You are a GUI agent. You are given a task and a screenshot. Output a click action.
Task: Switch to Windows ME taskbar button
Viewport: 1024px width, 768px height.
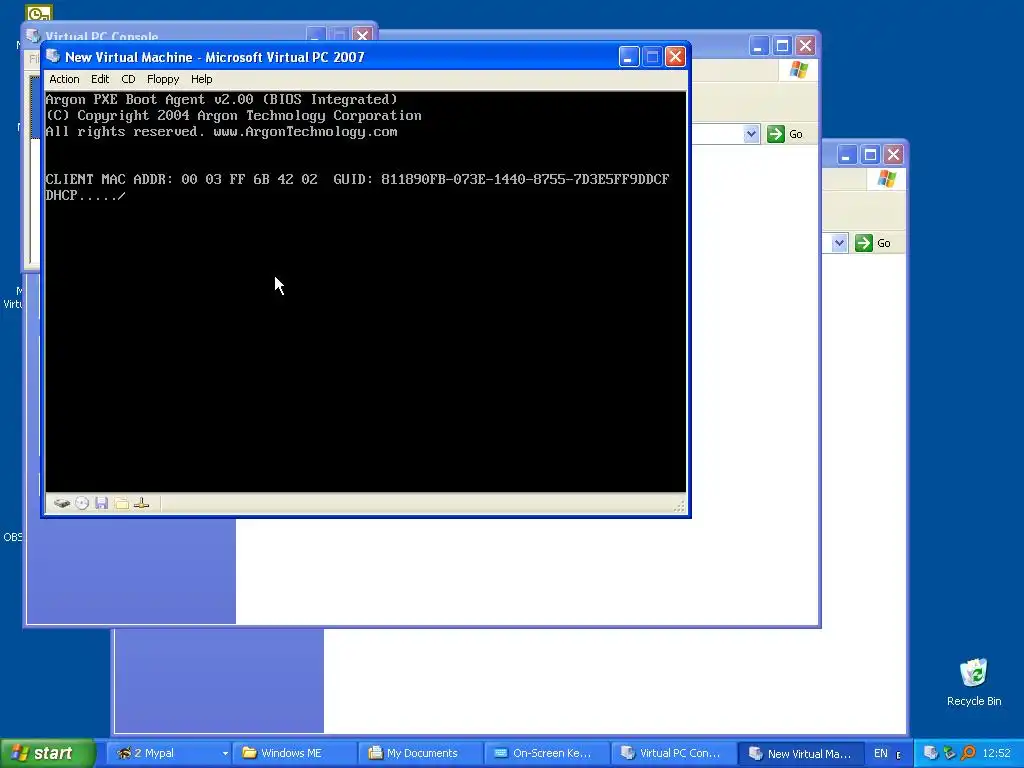coord(295,753)
